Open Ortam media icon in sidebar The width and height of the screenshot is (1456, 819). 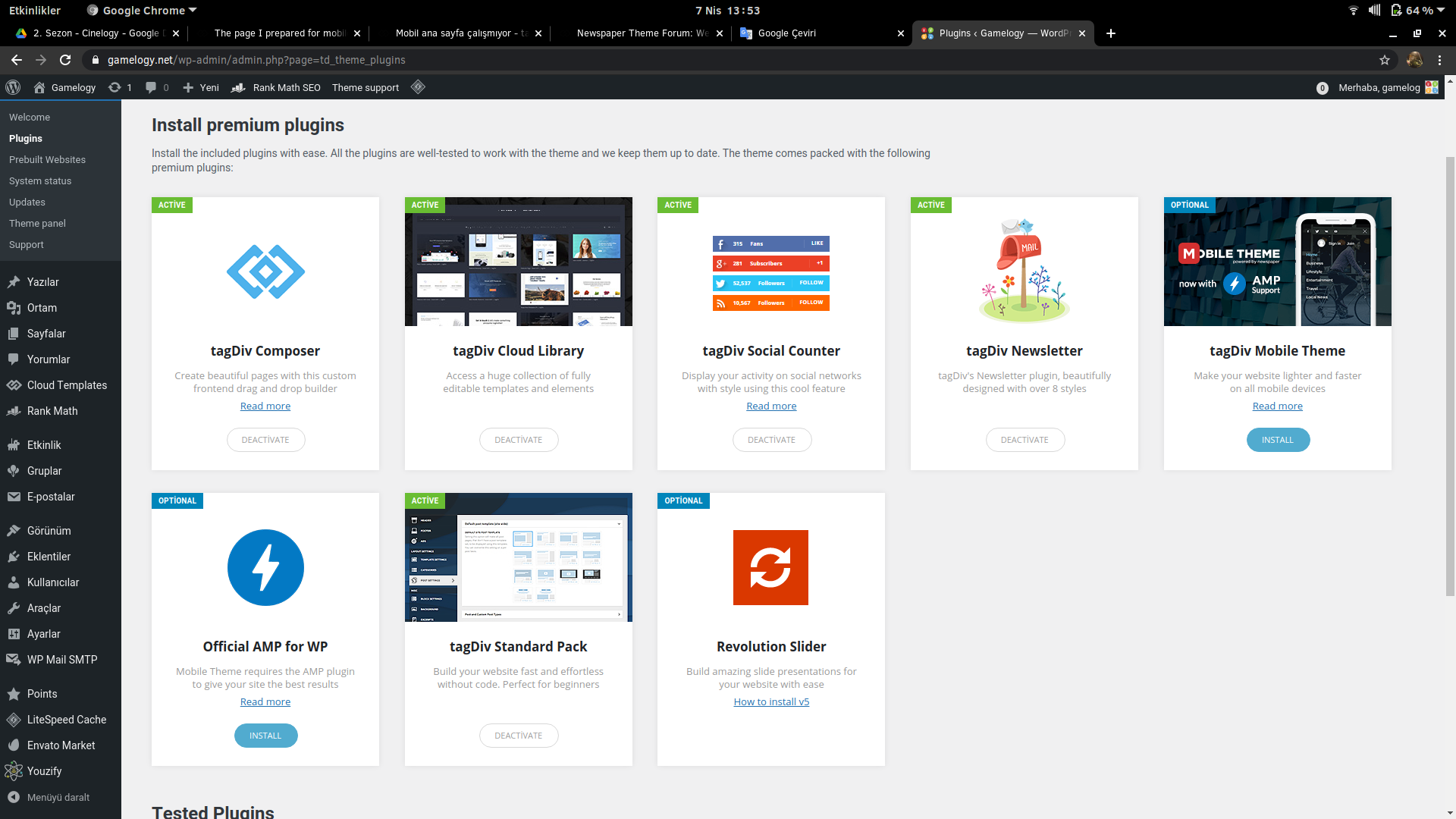coord(14,308)
